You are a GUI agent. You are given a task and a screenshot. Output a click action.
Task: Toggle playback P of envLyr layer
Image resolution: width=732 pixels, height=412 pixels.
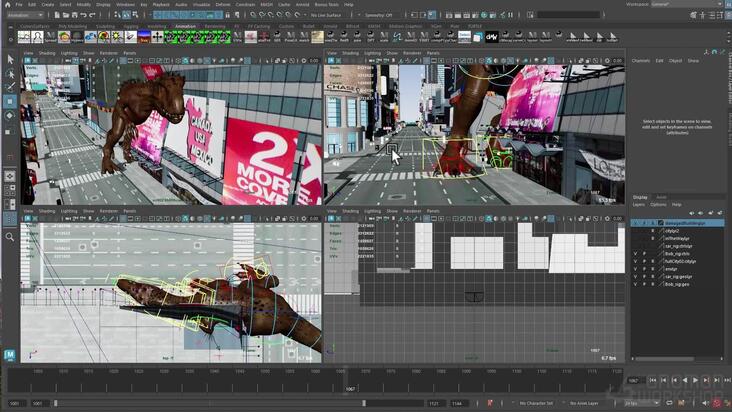[644, 269]
